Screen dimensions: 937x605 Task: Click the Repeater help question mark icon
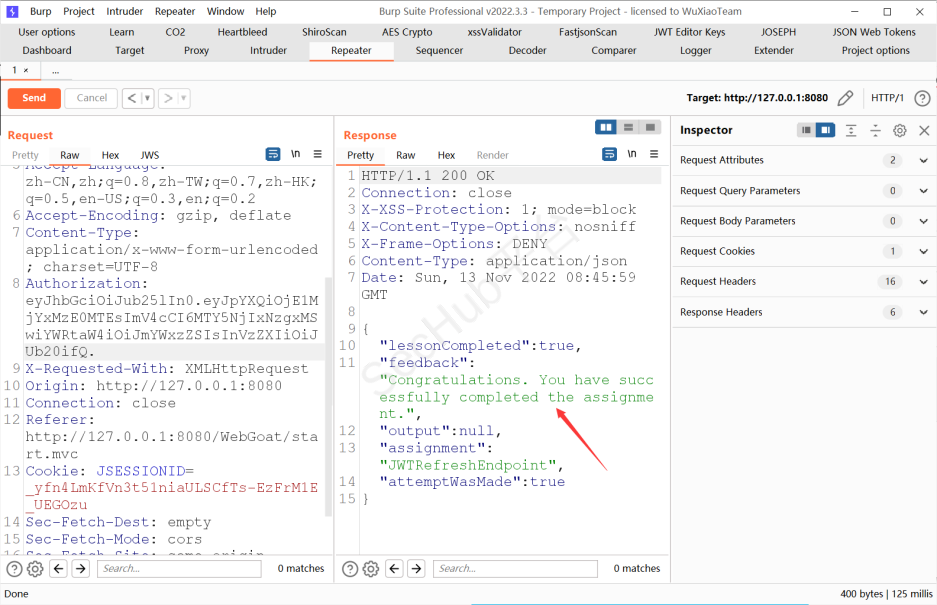pos(922,98)
